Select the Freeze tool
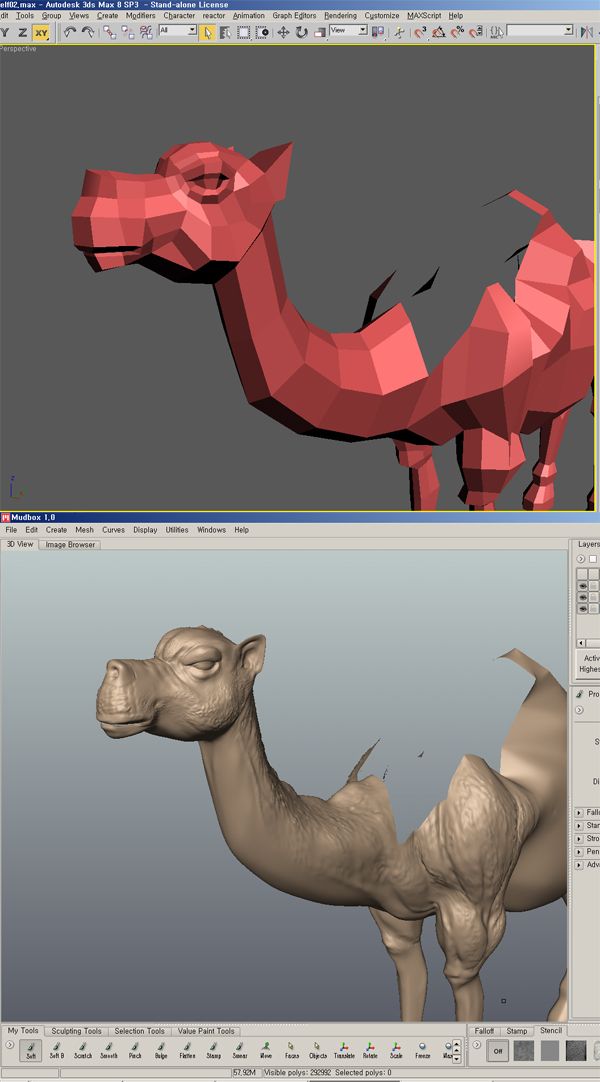 (422, 1050)
